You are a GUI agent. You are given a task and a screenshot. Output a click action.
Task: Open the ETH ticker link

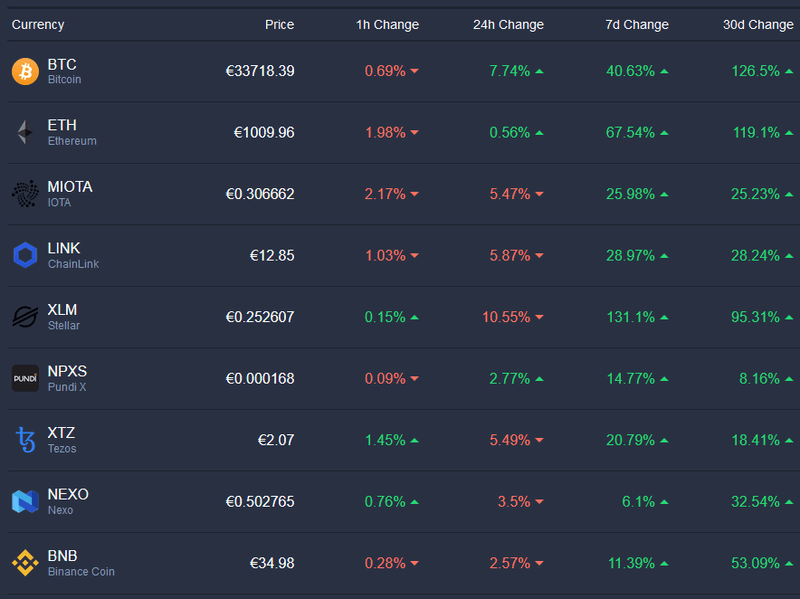[x=62, y=125]
